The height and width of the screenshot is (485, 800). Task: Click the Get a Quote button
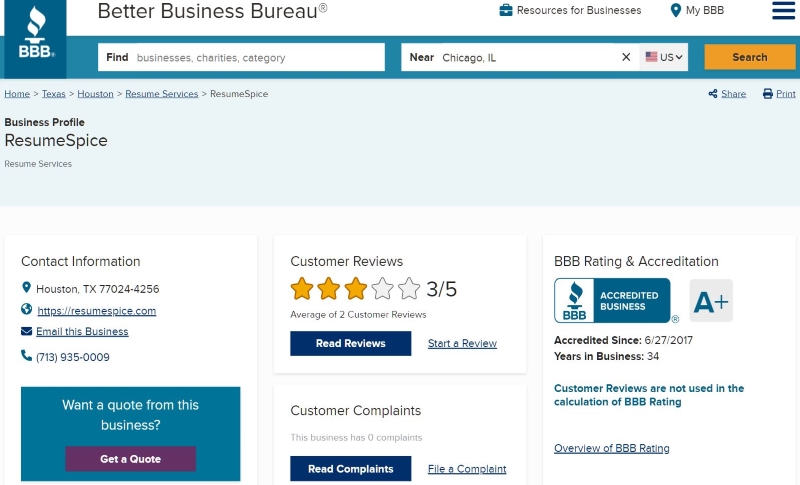click(x=131, y=458)
